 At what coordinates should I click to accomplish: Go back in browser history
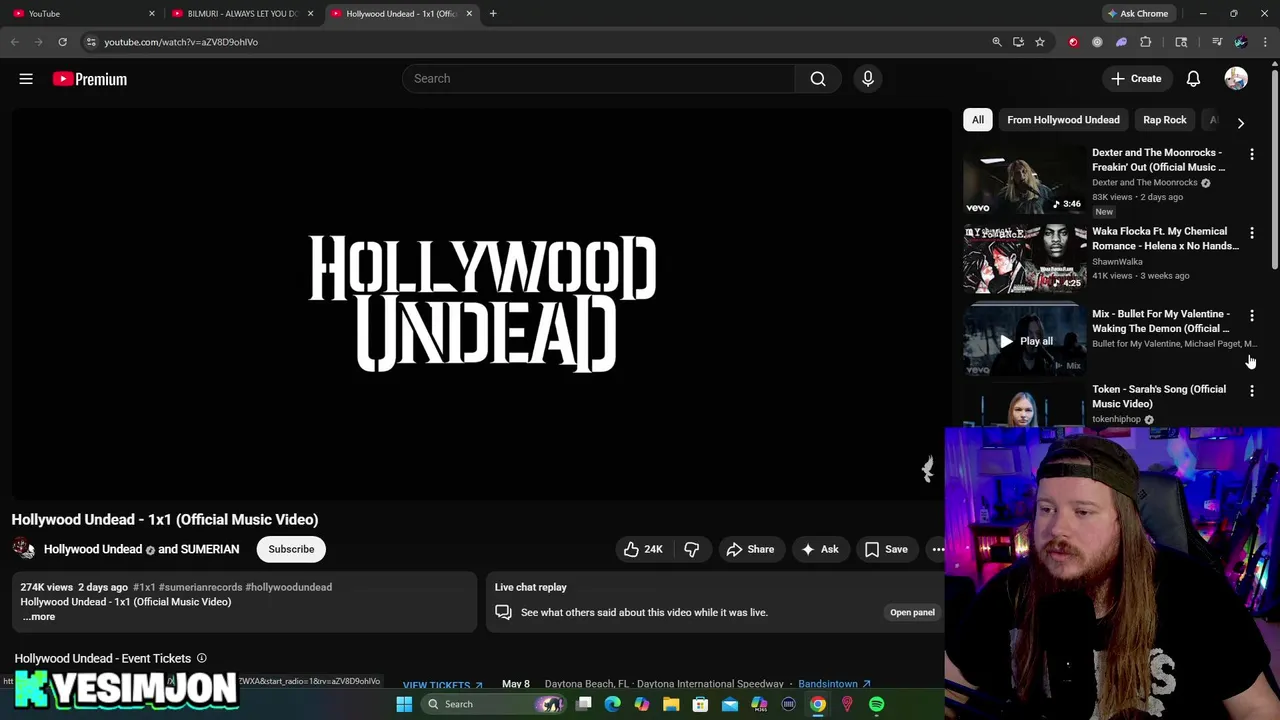coord(14,42)
